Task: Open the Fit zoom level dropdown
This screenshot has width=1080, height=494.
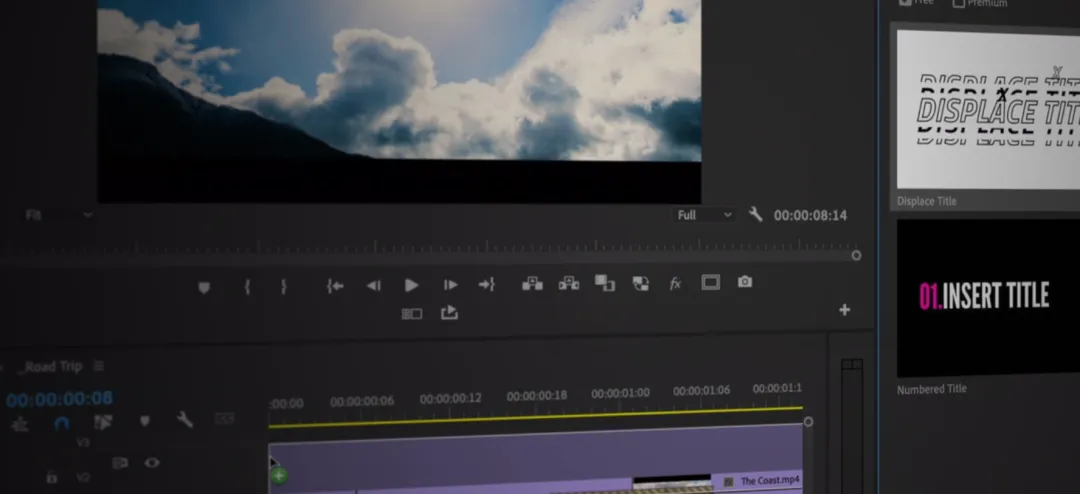Action: click(58, 215)
